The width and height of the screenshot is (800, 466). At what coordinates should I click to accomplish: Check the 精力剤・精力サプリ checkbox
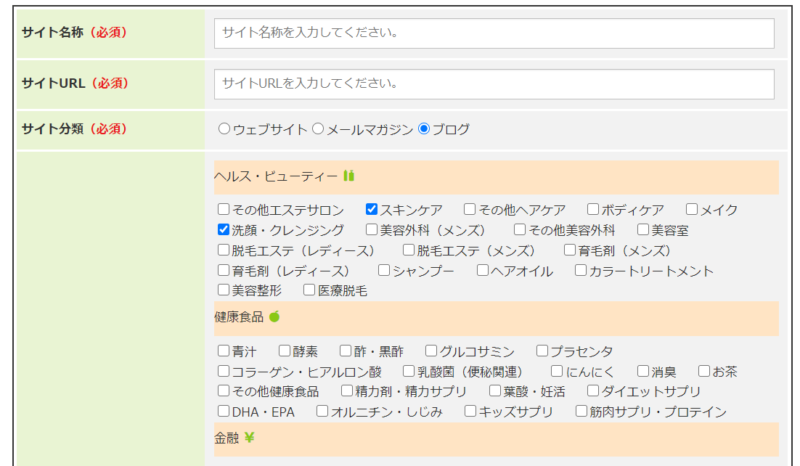(x=347, y=390)
